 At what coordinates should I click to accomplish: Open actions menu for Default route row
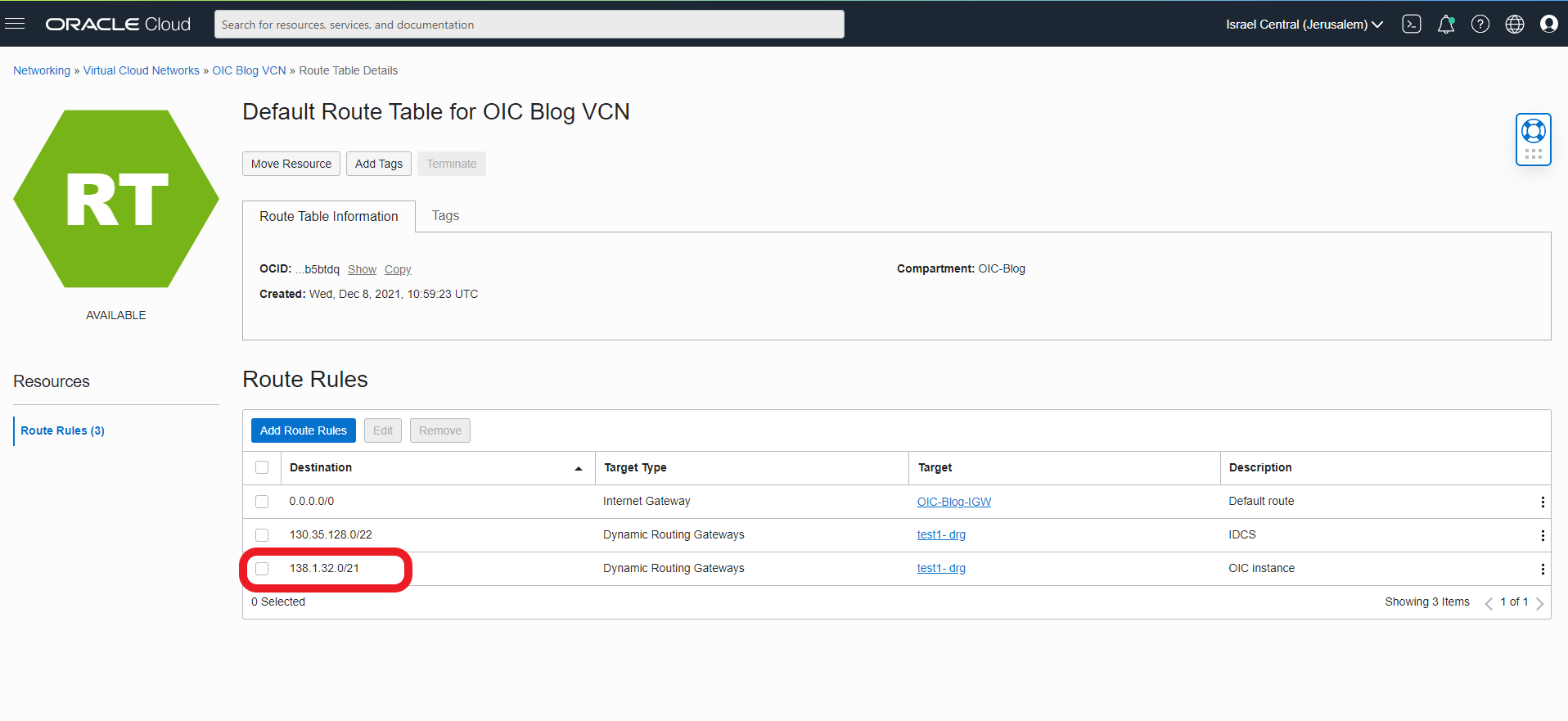1543,502
